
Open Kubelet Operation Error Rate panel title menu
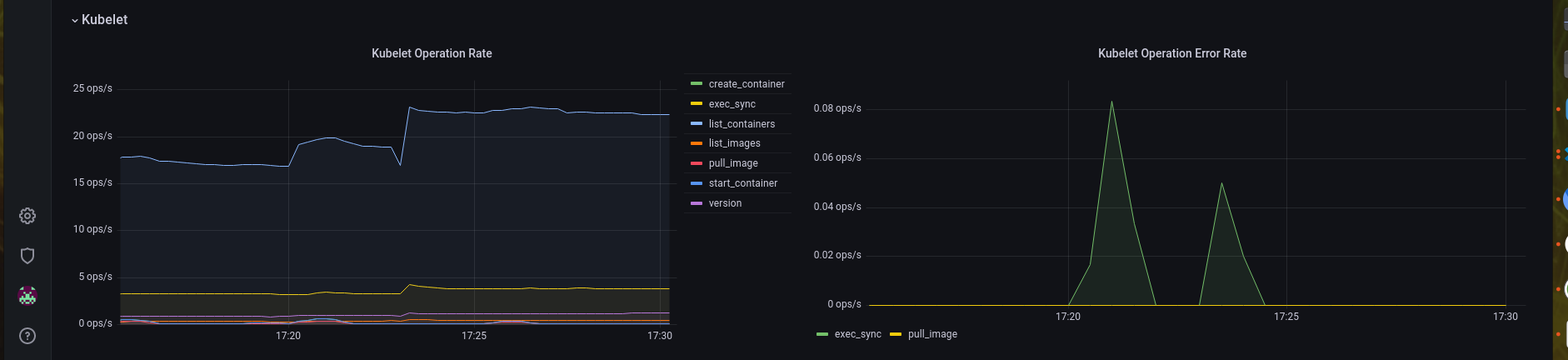point(1172,53)
